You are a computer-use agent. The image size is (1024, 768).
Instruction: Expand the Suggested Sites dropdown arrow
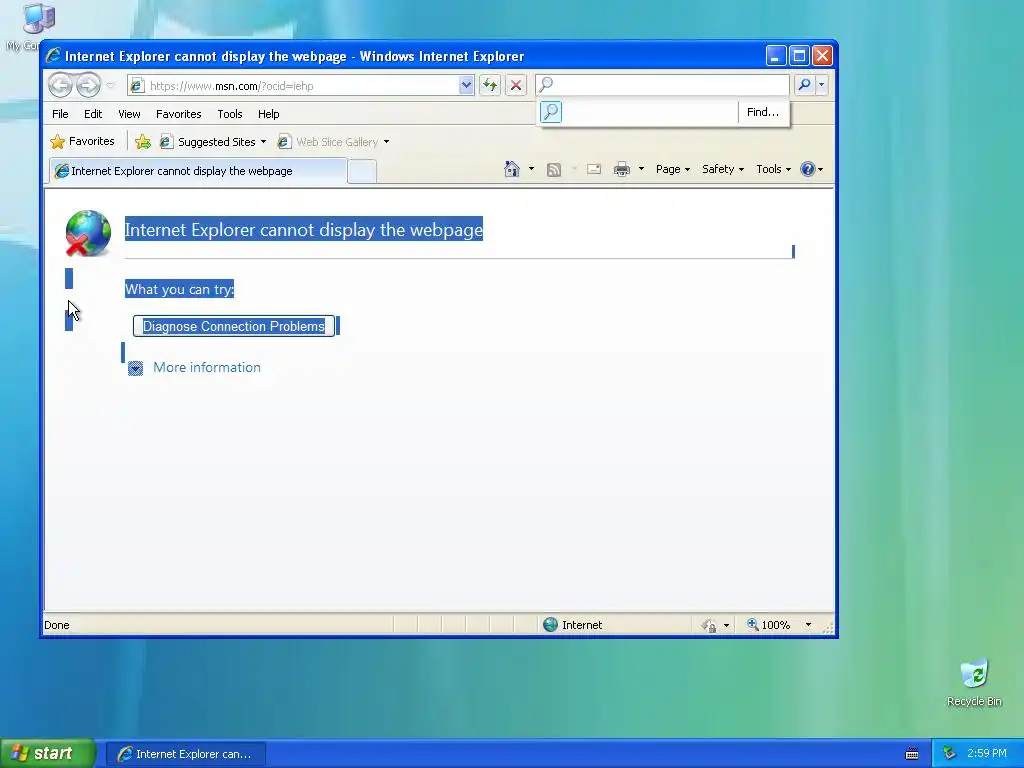pyautogui.click(x=263, y=142)
